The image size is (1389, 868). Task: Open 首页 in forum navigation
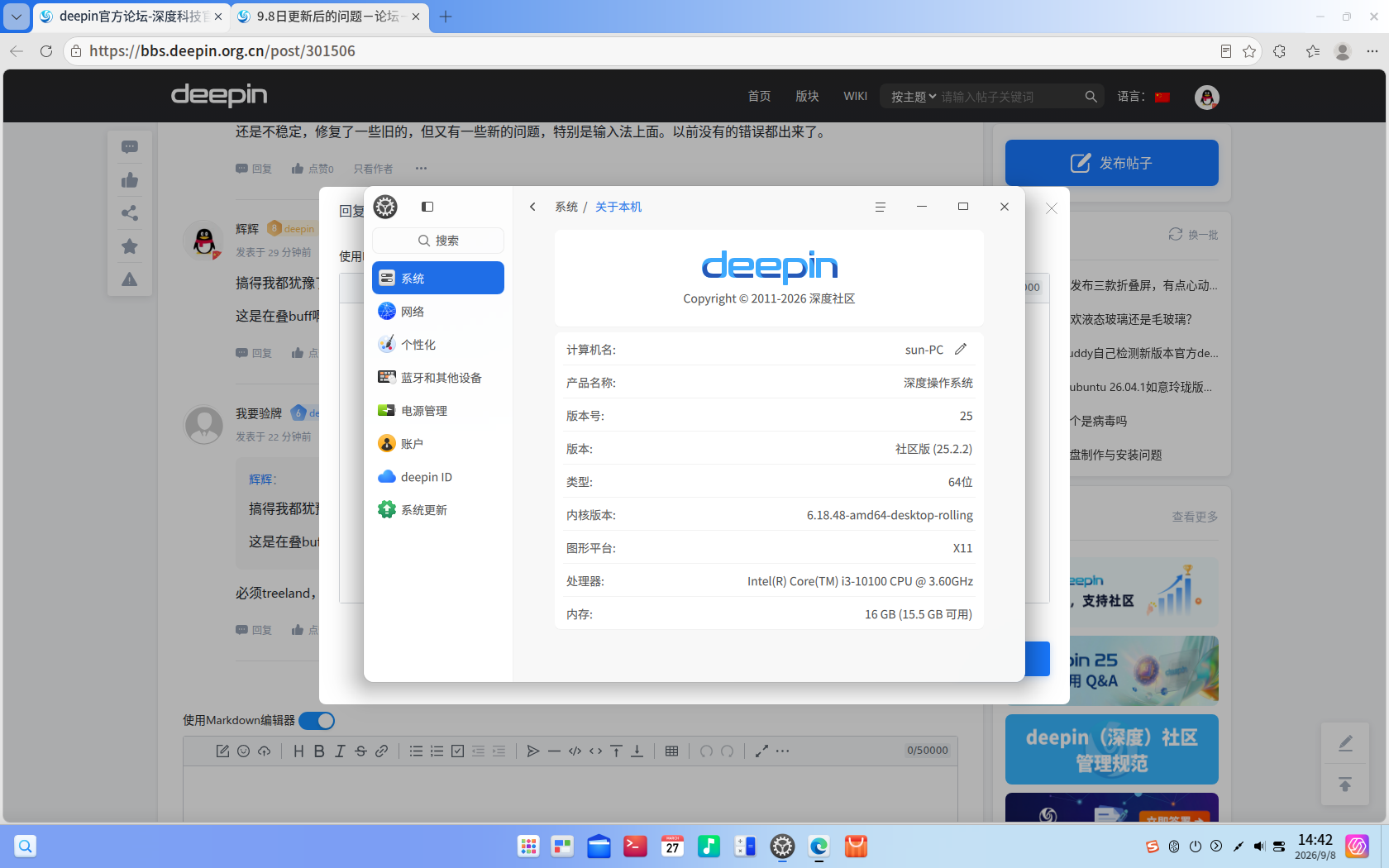[x=759, y=97]
